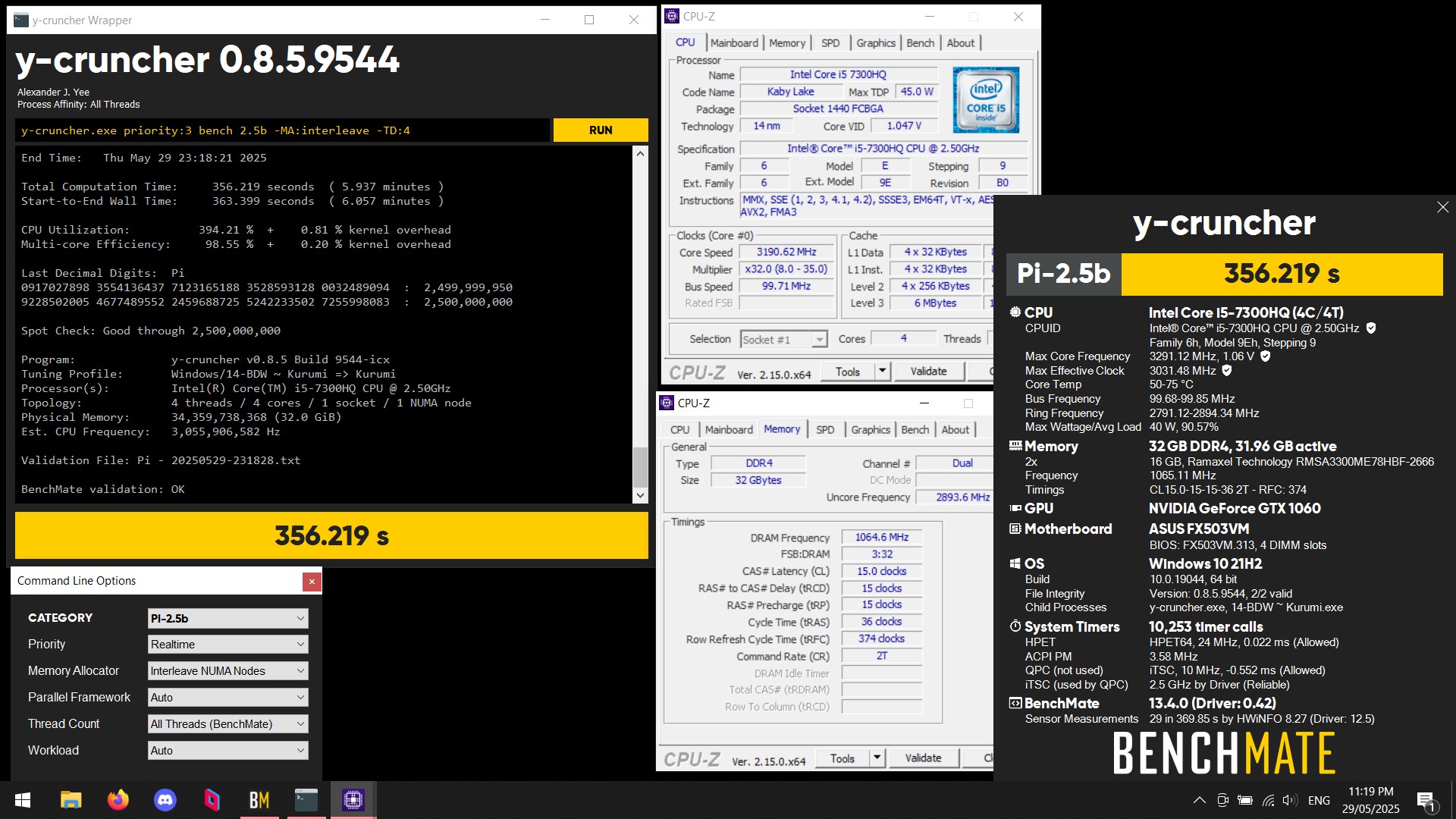Close the BenchMate result overlay
The image size is (1456, 819).
point(1442,207)
